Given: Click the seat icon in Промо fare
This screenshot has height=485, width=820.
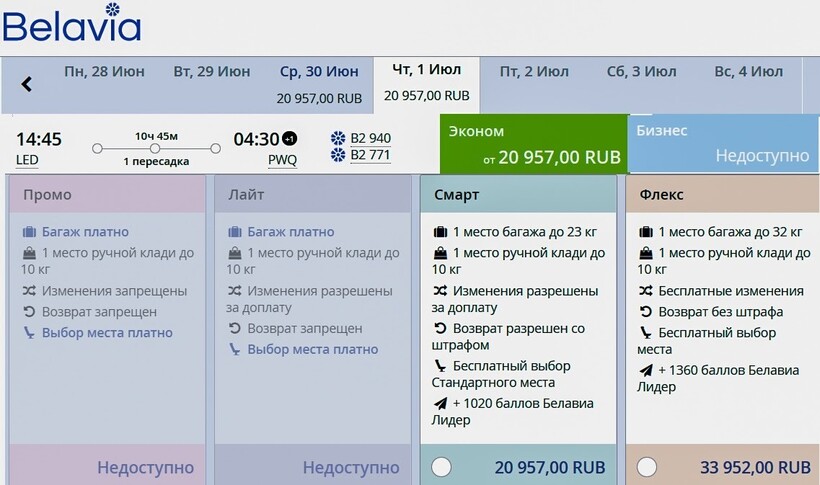Looking at the screenshot, I should pos(29,333).
